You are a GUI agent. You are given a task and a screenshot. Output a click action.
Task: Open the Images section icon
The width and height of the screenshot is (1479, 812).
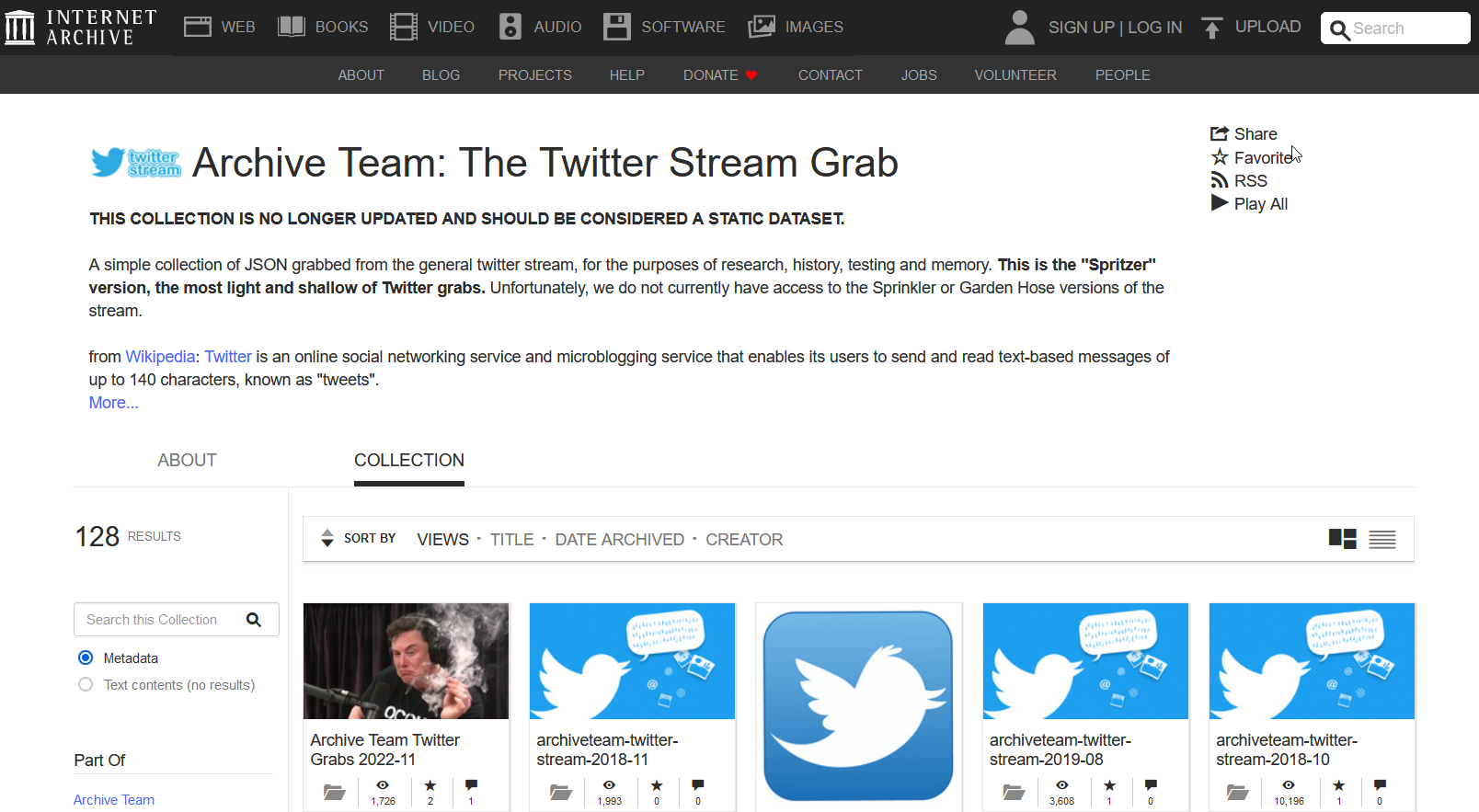pyautogui.click(x=762, y=27)
